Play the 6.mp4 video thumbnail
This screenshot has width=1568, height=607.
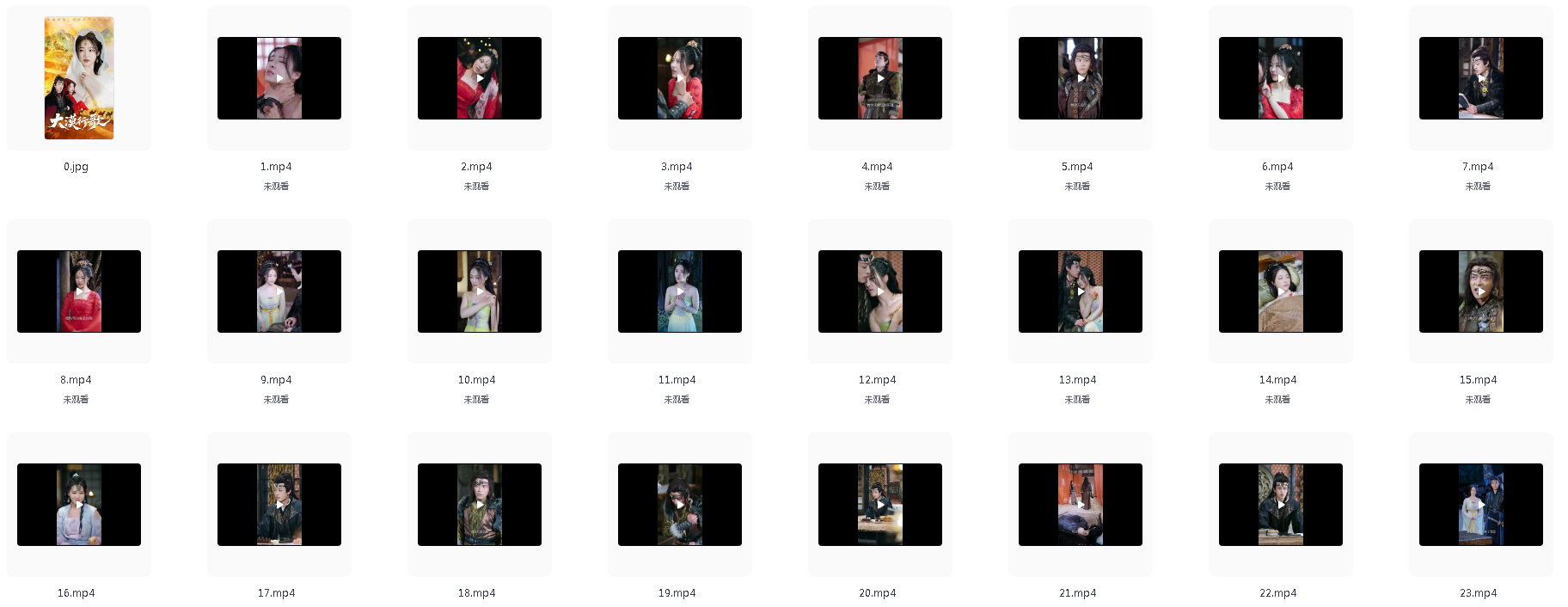[1281, 78]
